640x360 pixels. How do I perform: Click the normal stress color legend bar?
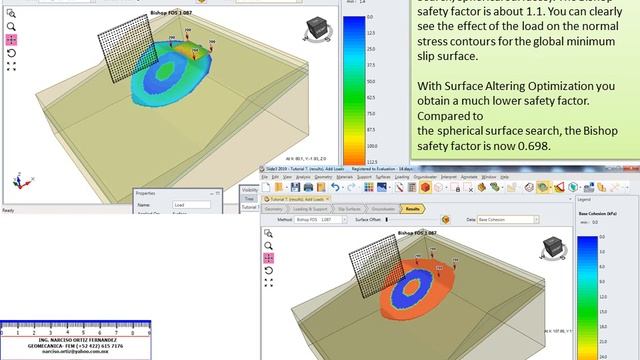point(354,91)
